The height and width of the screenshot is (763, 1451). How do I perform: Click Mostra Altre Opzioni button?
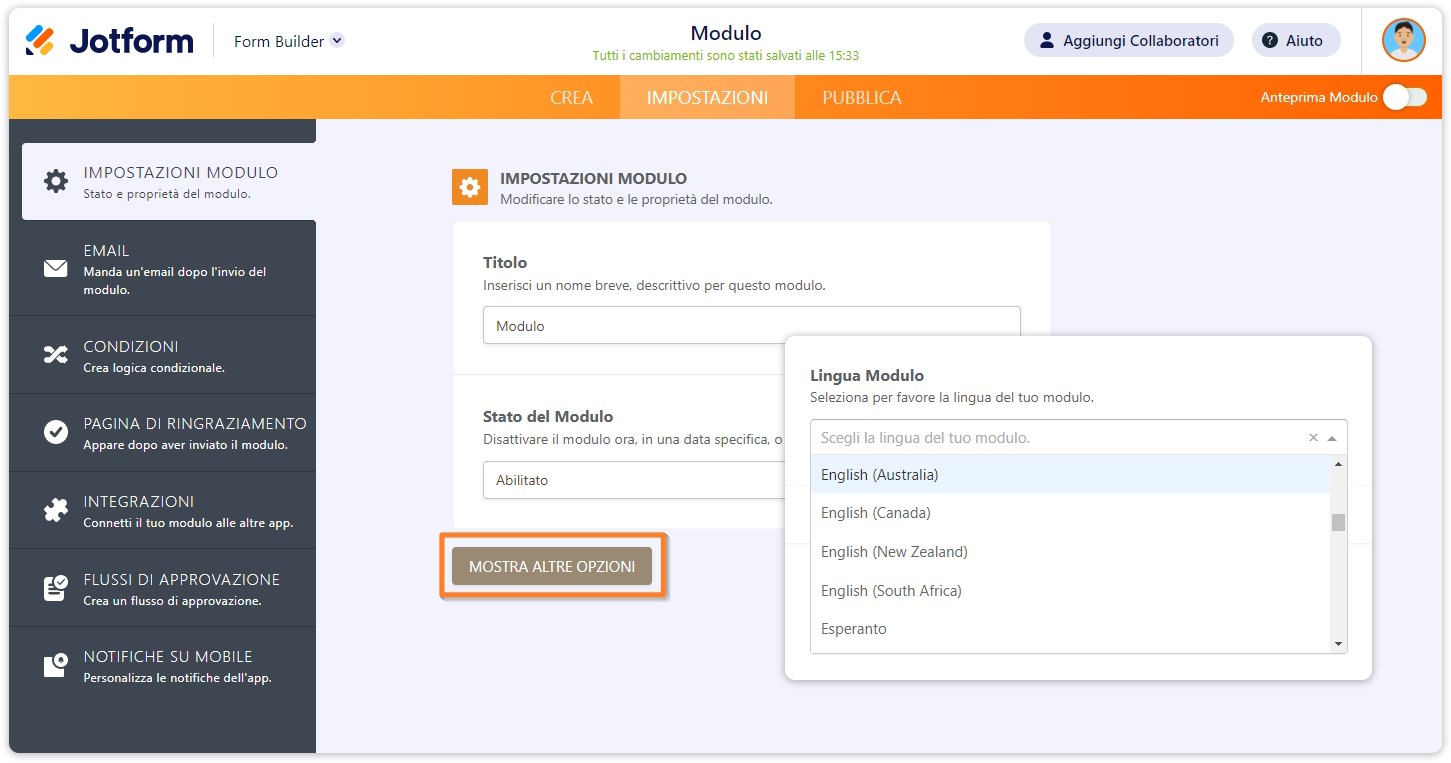pos(552,566)
